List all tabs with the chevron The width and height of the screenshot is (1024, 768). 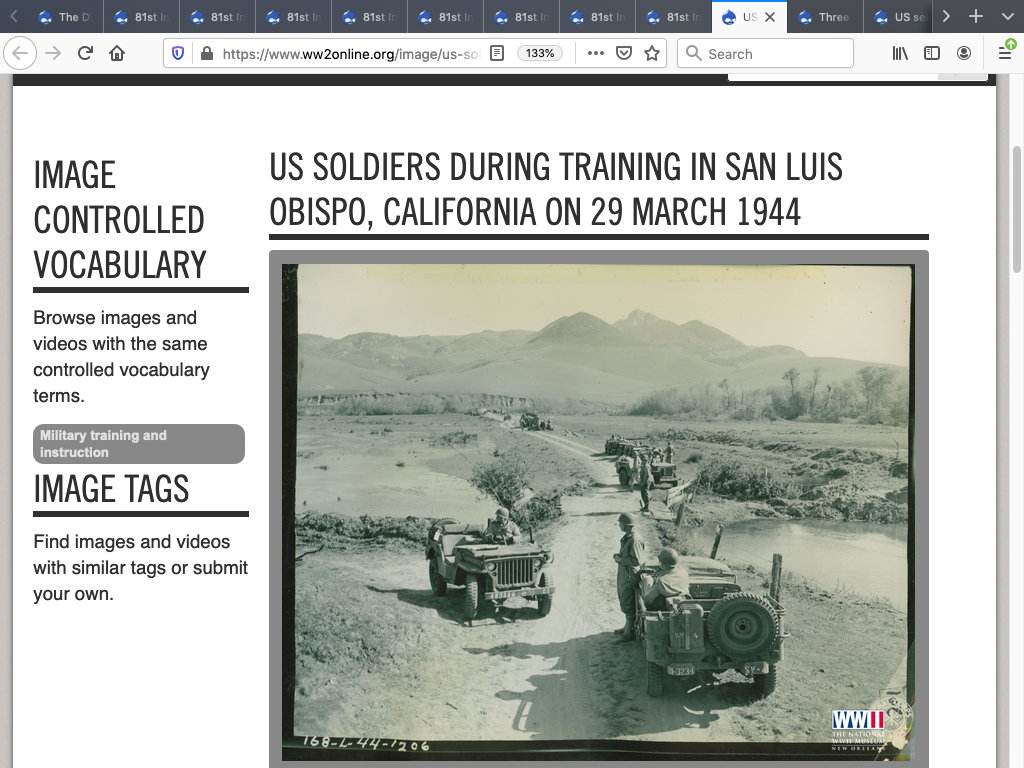[x=946, y=17]
